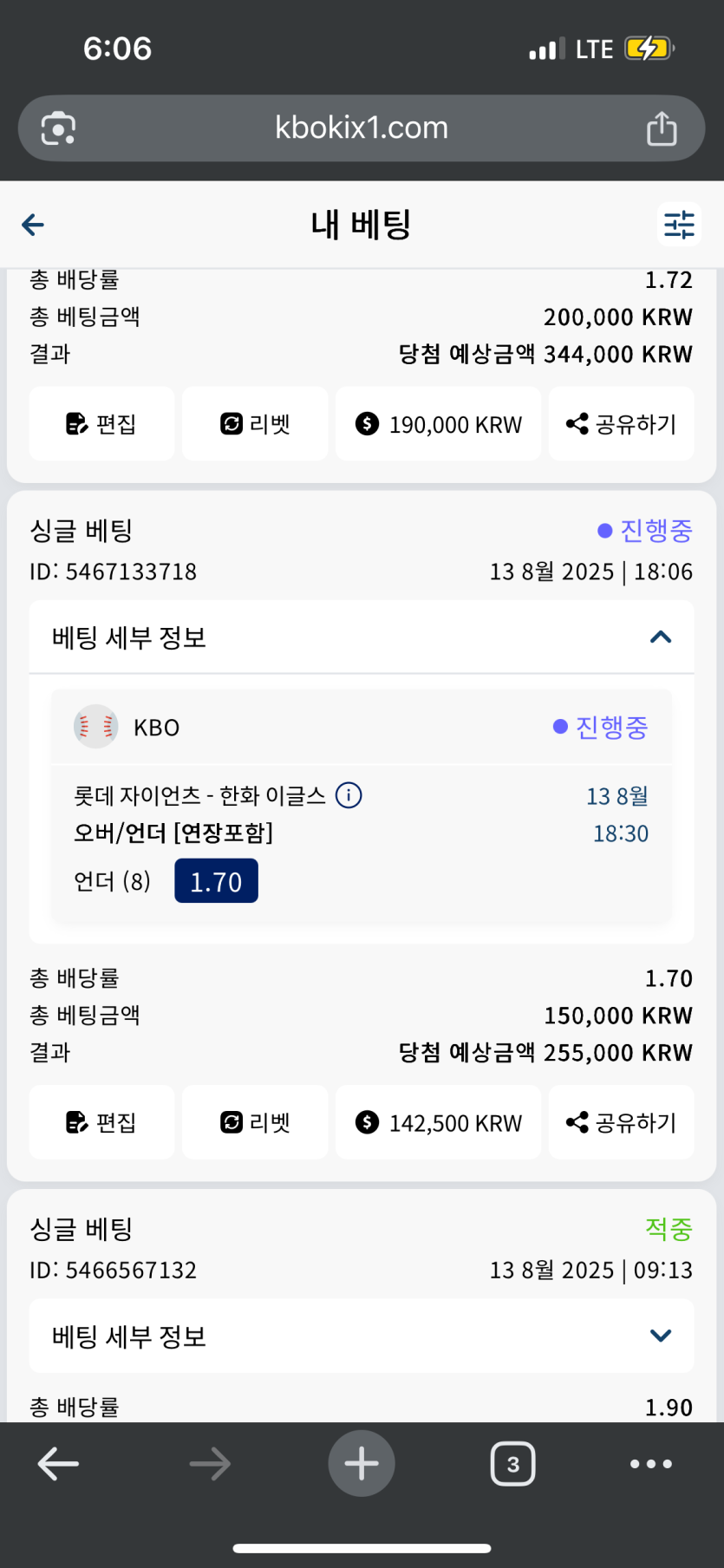
Task: Tap 롯데 자이언츠 - 한화 이글스 match title
Action: click(199, 795)
